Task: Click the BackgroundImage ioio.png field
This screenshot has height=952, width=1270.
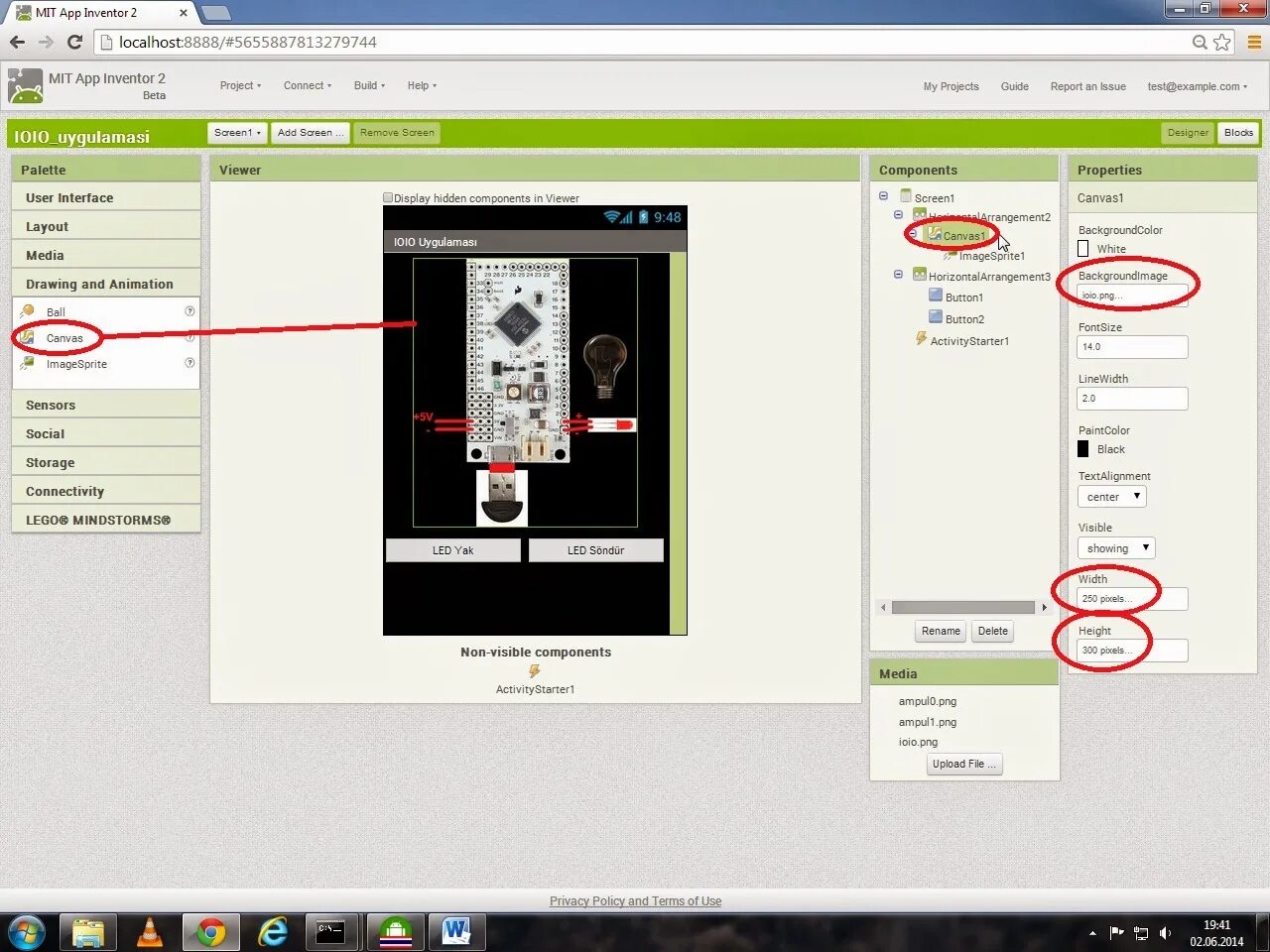Action: (x=1132, y=296)
